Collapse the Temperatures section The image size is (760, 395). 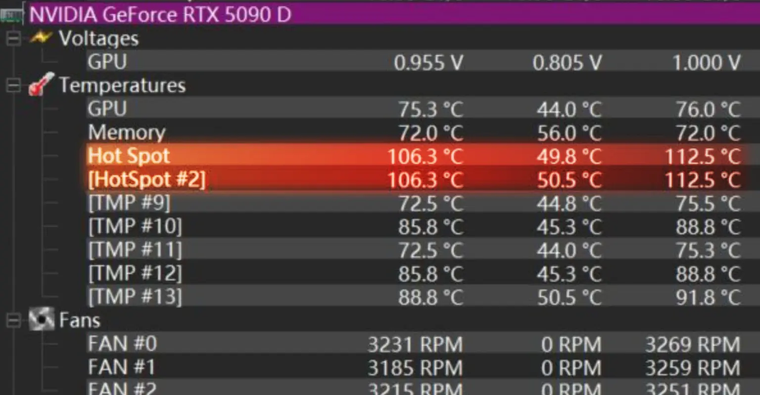[13, 85]
